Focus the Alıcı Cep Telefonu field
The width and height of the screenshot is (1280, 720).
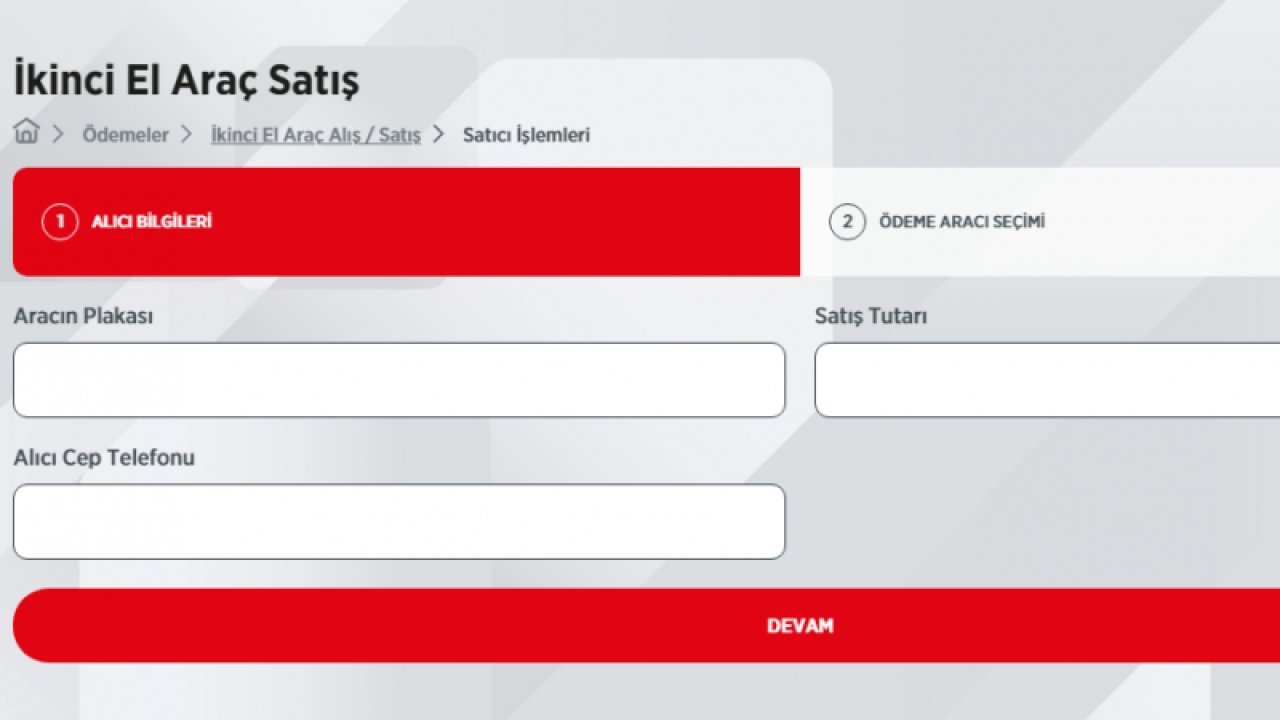tap(399, 522)
